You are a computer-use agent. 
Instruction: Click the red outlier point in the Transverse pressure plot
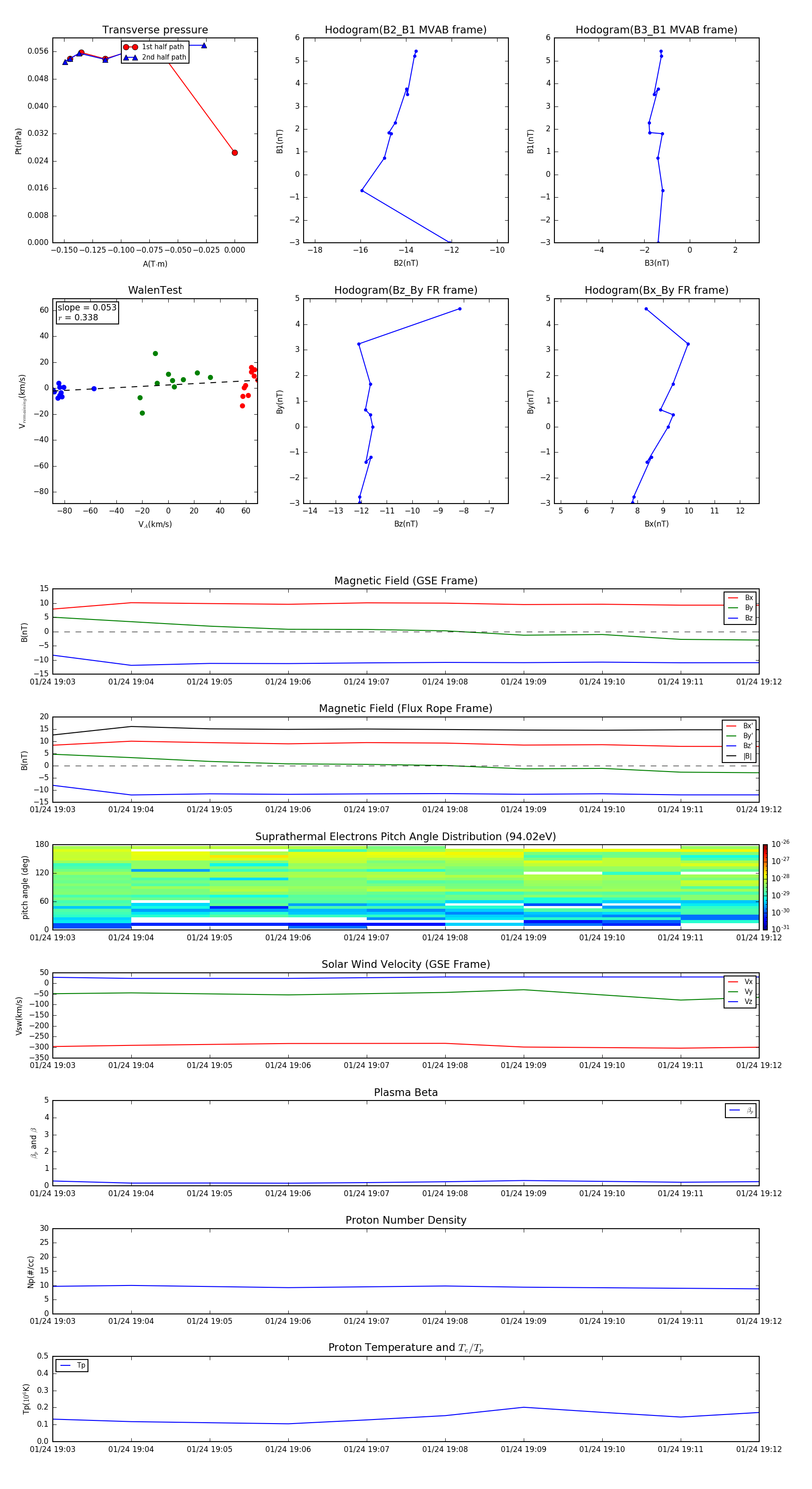pyautogui.click(x=235, y=153)
